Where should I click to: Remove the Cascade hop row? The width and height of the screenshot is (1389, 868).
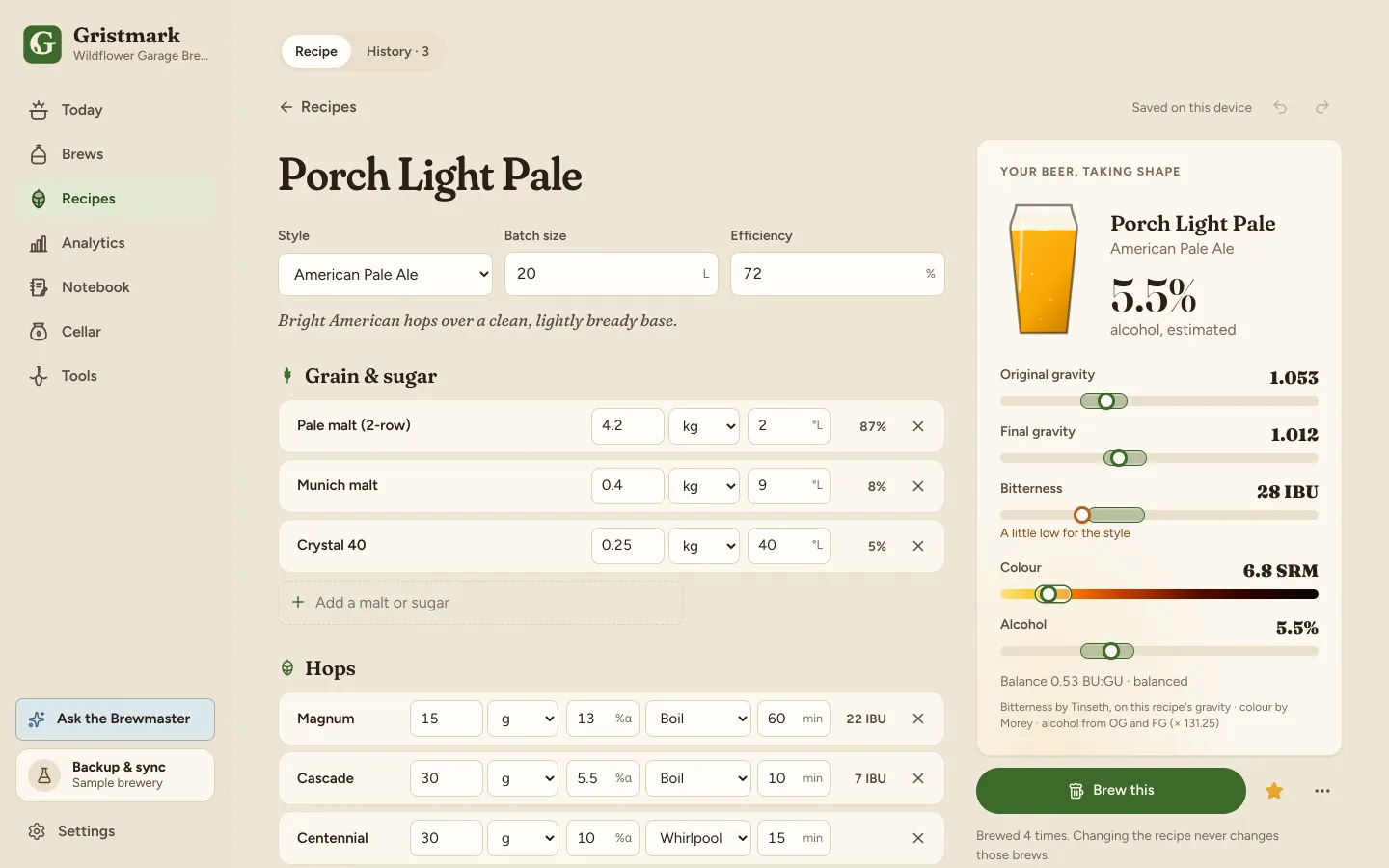918,778
